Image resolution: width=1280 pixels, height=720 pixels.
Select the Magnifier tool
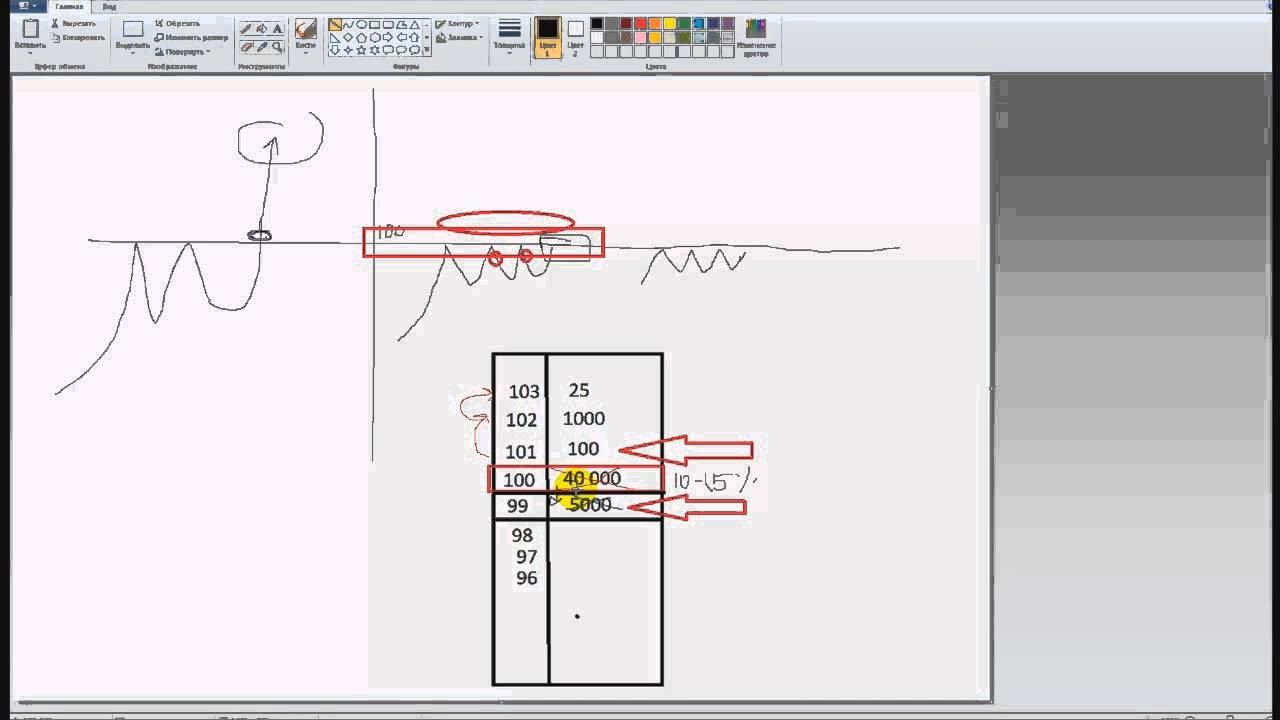277,47
